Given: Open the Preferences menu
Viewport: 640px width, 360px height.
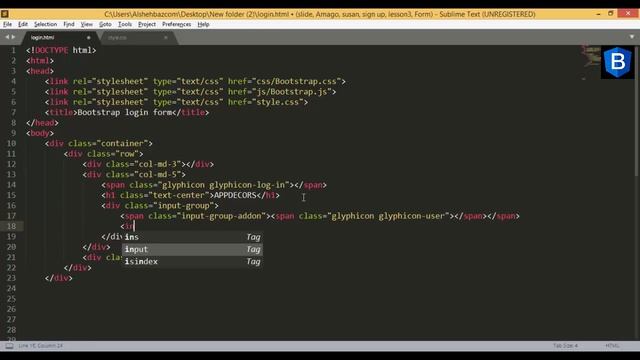Looking at the screenshot, I should coord(176,24).
